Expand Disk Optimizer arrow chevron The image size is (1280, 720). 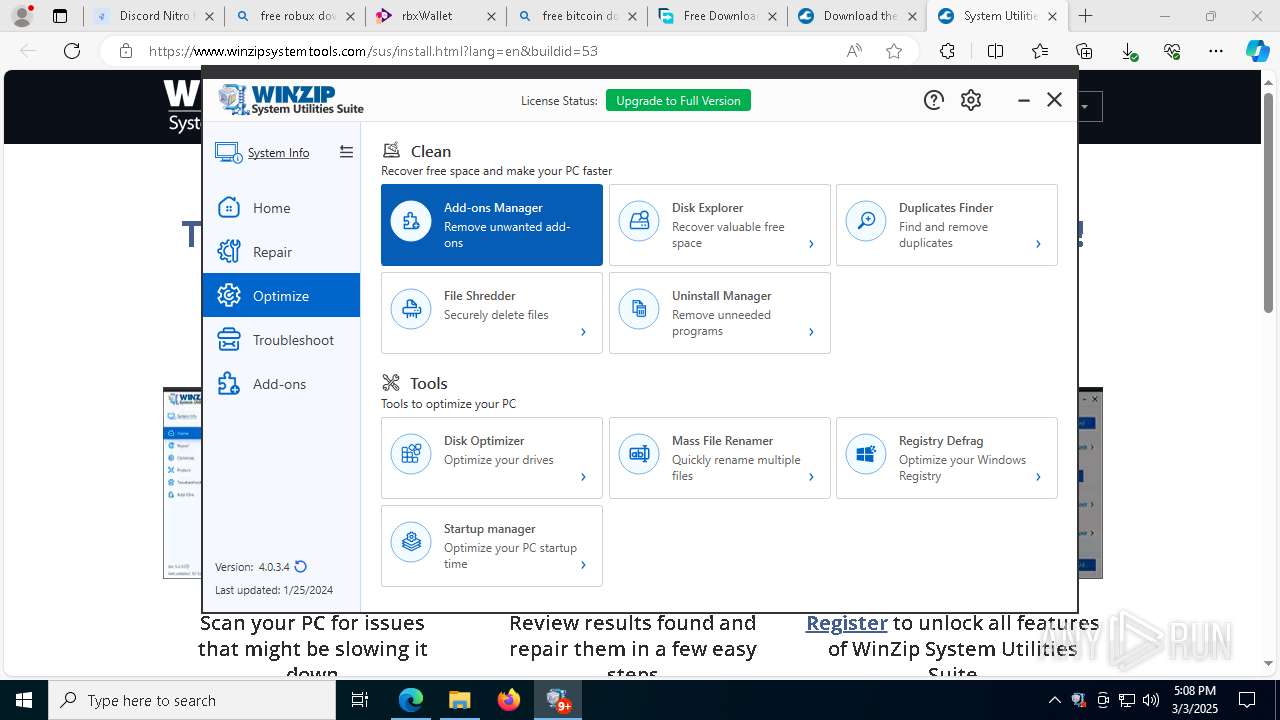click(x=583, y=477)
